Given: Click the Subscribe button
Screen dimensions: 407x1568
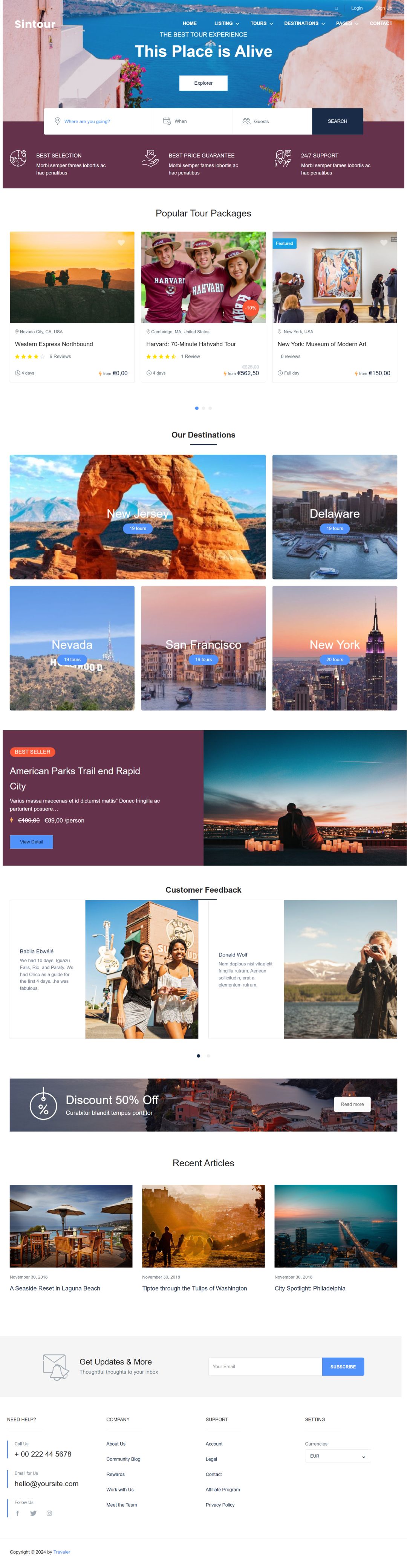Looking at the screenshot, I should [343, 1366].
